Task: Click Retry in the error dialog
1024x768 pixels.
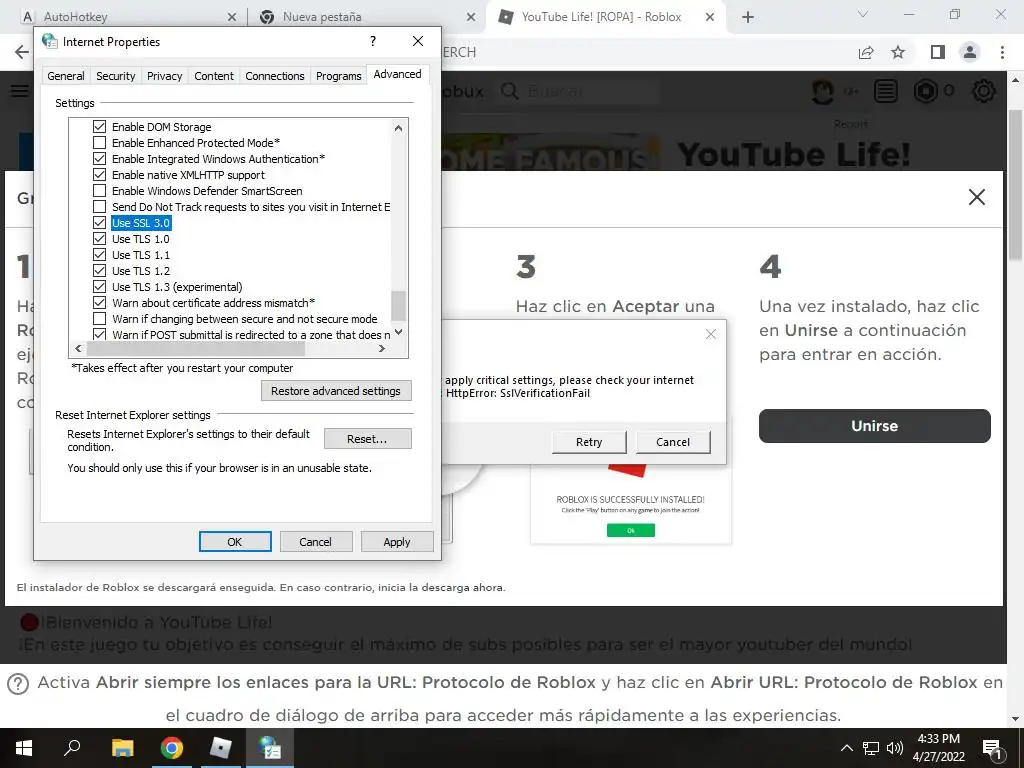Action: (x=589, y=442)
